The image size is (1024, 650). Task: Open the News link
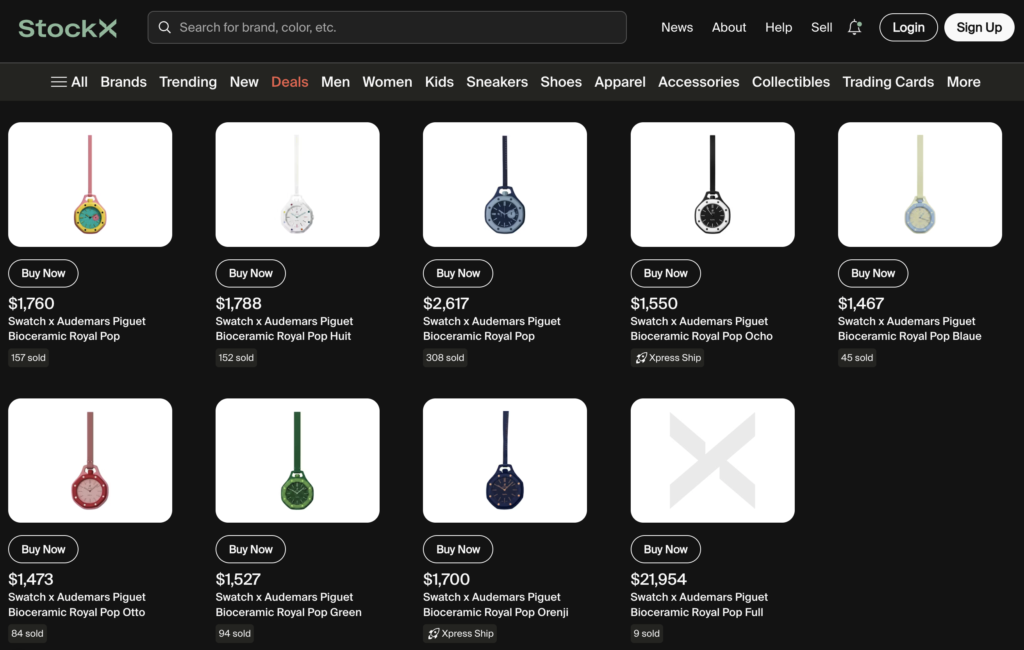click(677, 27)
